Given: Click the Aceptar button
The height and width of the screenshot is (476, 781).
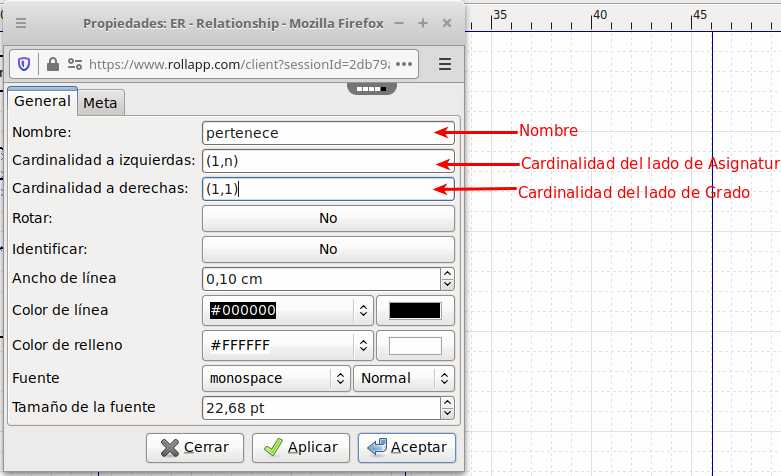Looking at the screenshot, I should click(x=406, y=448).
